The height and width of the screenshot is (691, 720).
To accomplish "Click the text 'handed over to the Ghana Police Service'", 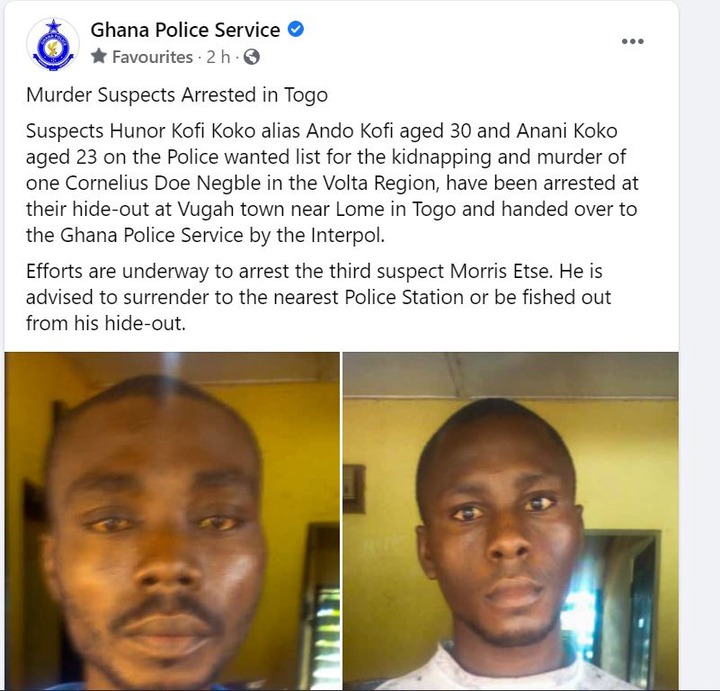I will (332, 222).
